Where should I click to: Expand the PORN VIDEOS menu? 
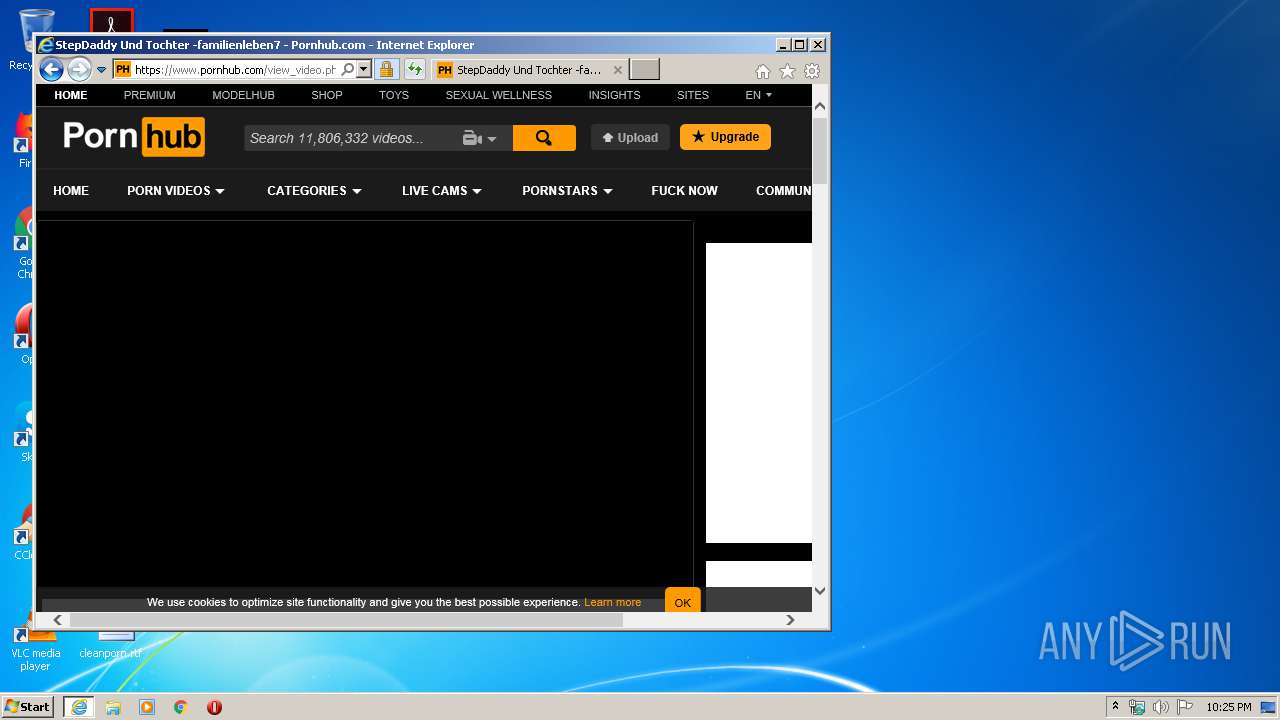pos(176,191)
